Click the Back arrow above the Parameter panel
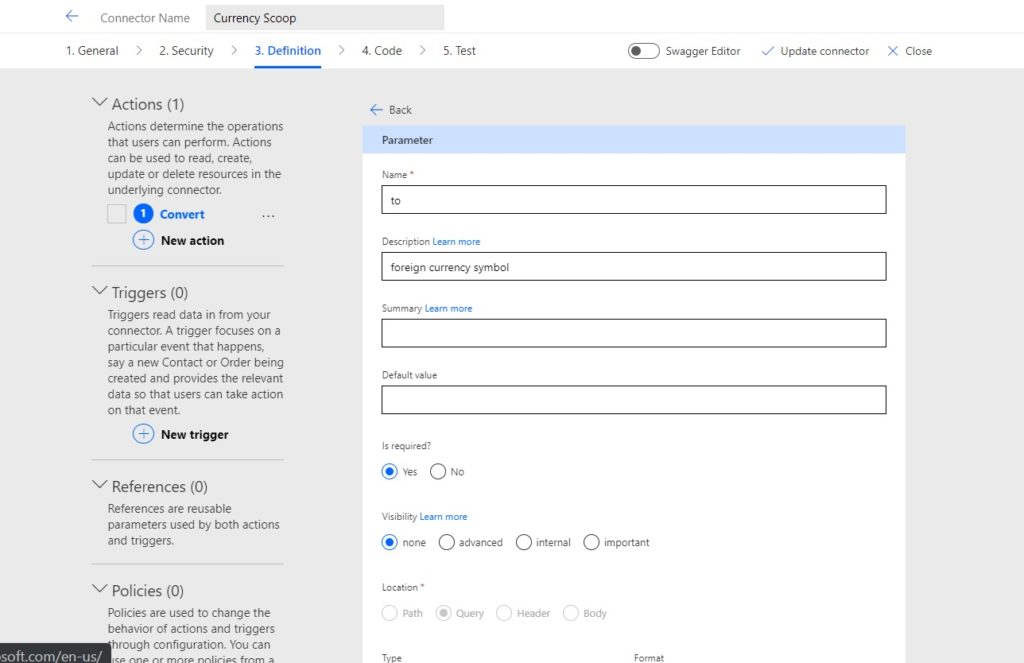Viewport: 1024px width, 663px height. (375, 110)
